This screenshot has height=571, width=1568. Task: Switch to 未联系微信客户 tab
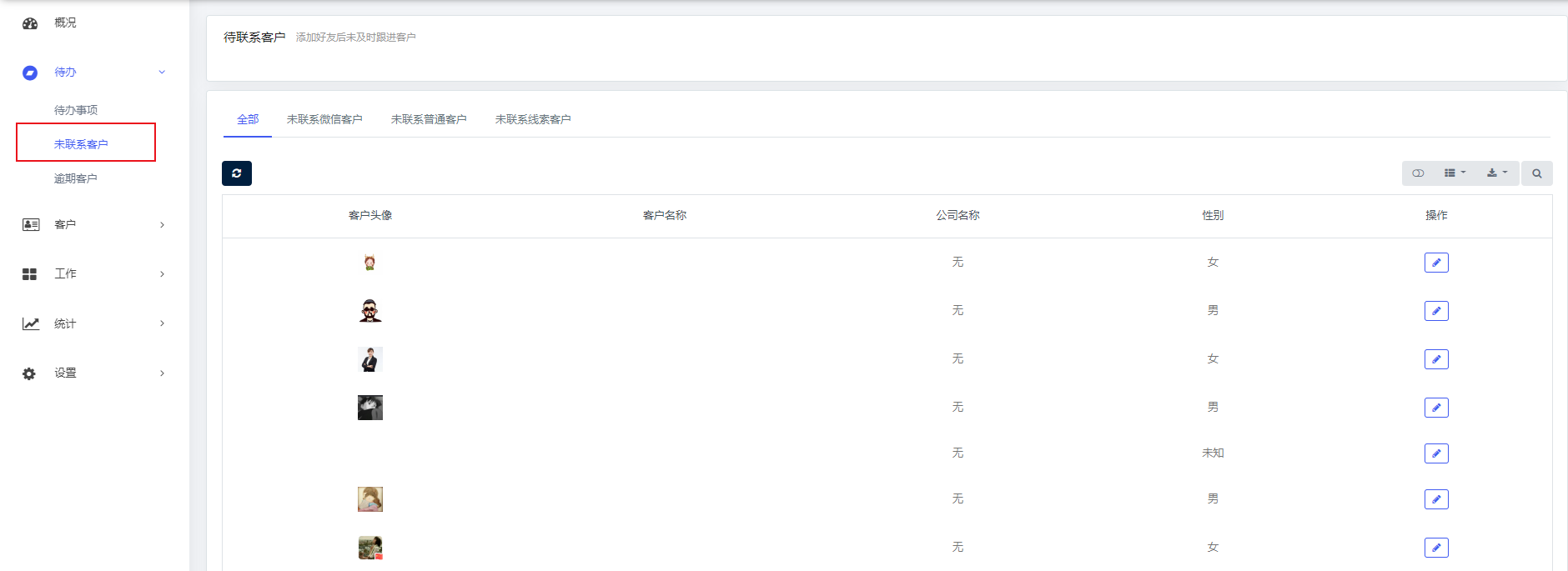coord(324,119)
